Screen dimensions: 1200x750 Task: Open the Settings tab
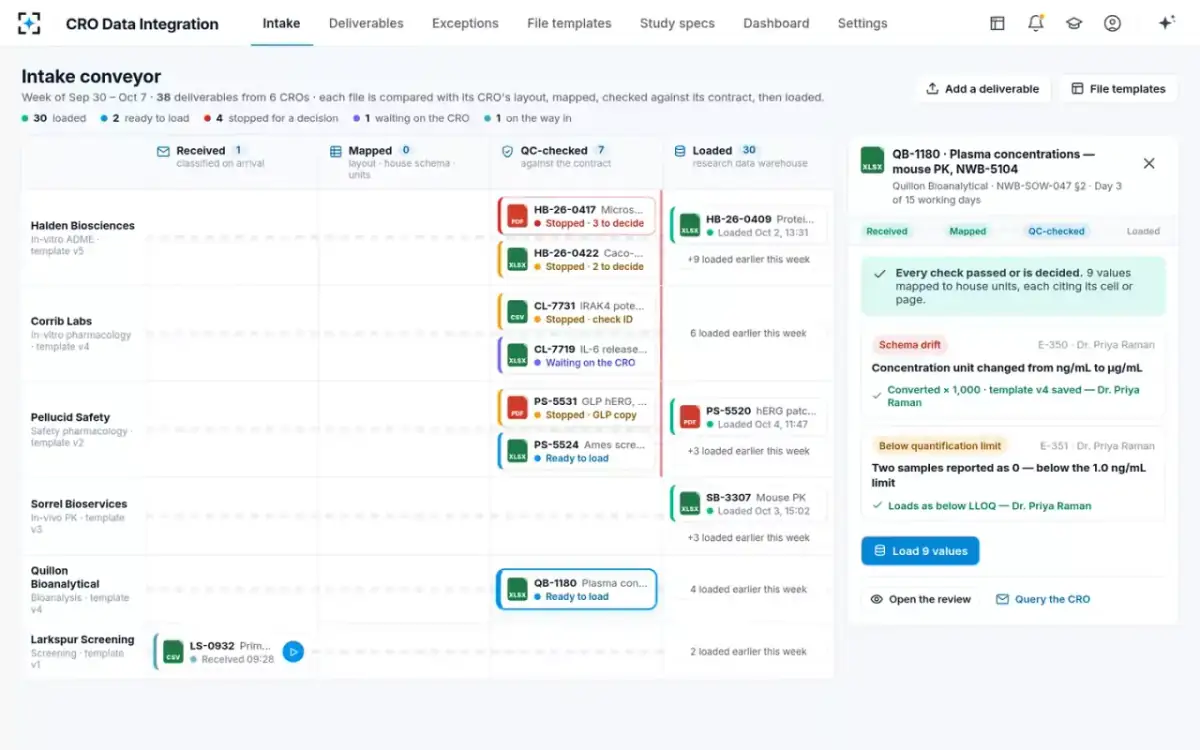[862, 23]
